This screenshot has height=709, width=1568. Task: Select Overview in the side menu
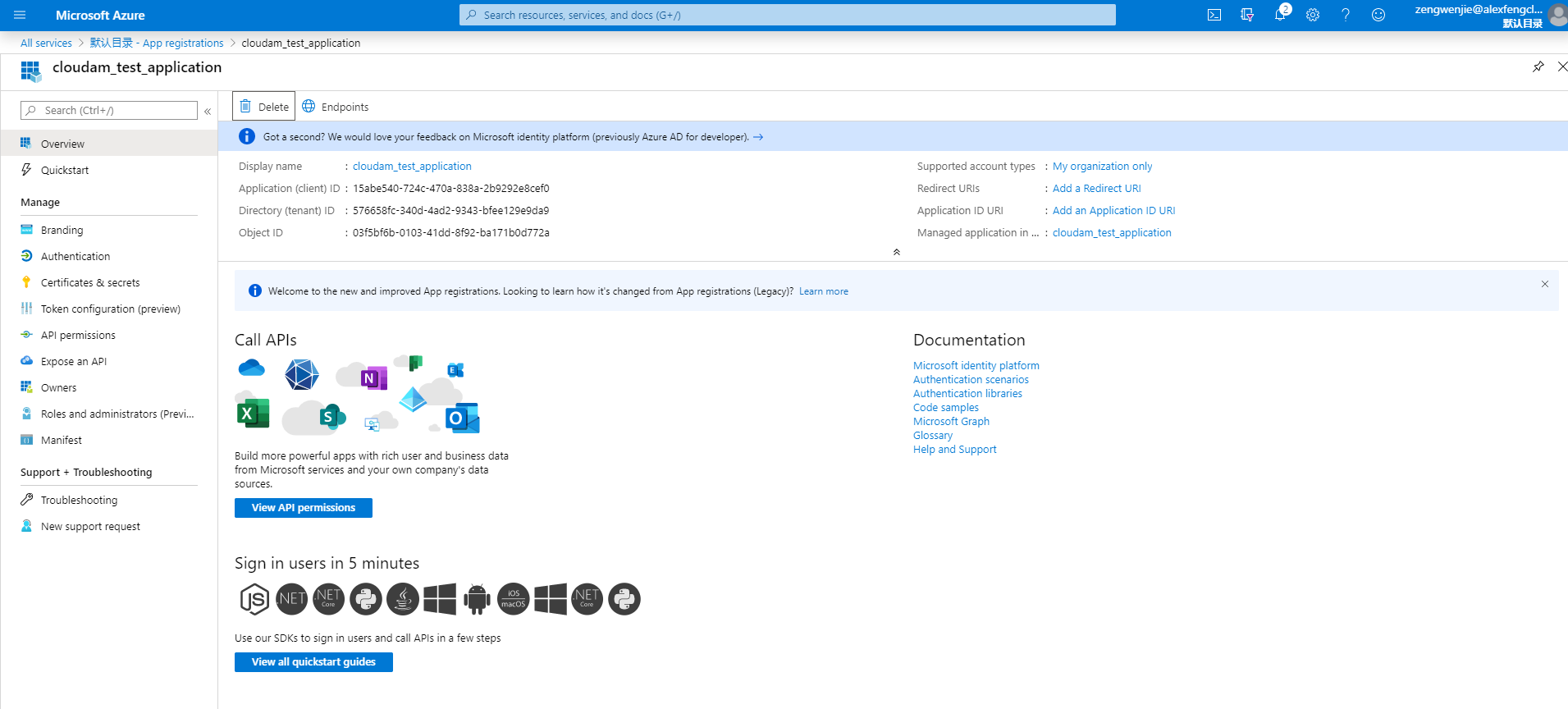[x=109, y=144]
